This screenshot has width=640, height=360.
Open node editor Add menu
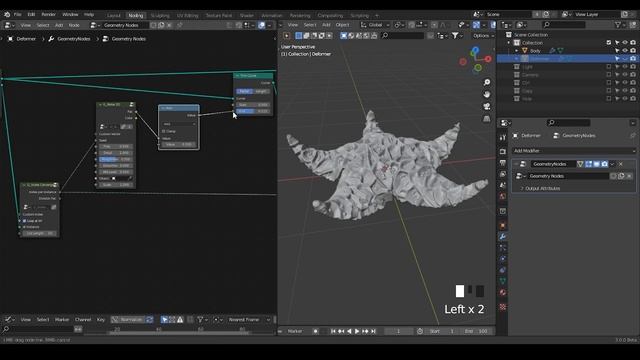[59, 25]
